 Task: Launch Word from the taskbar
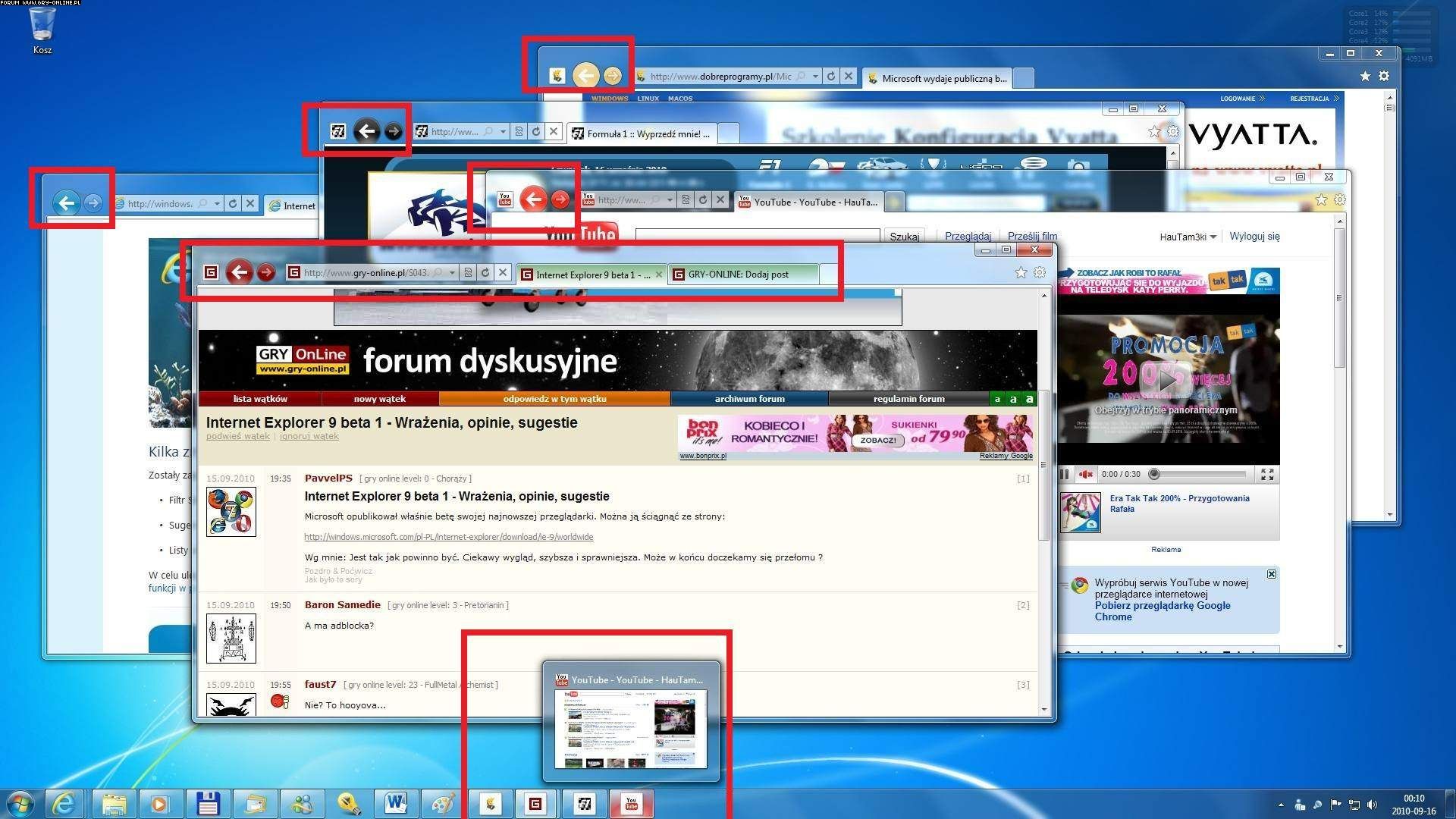[x=396, y=803]
